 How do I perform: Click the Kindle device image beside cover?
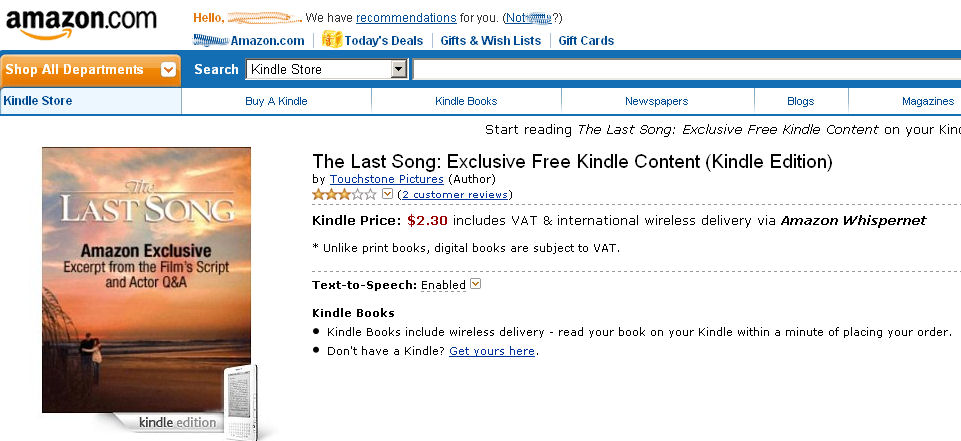tap(240, 400)
